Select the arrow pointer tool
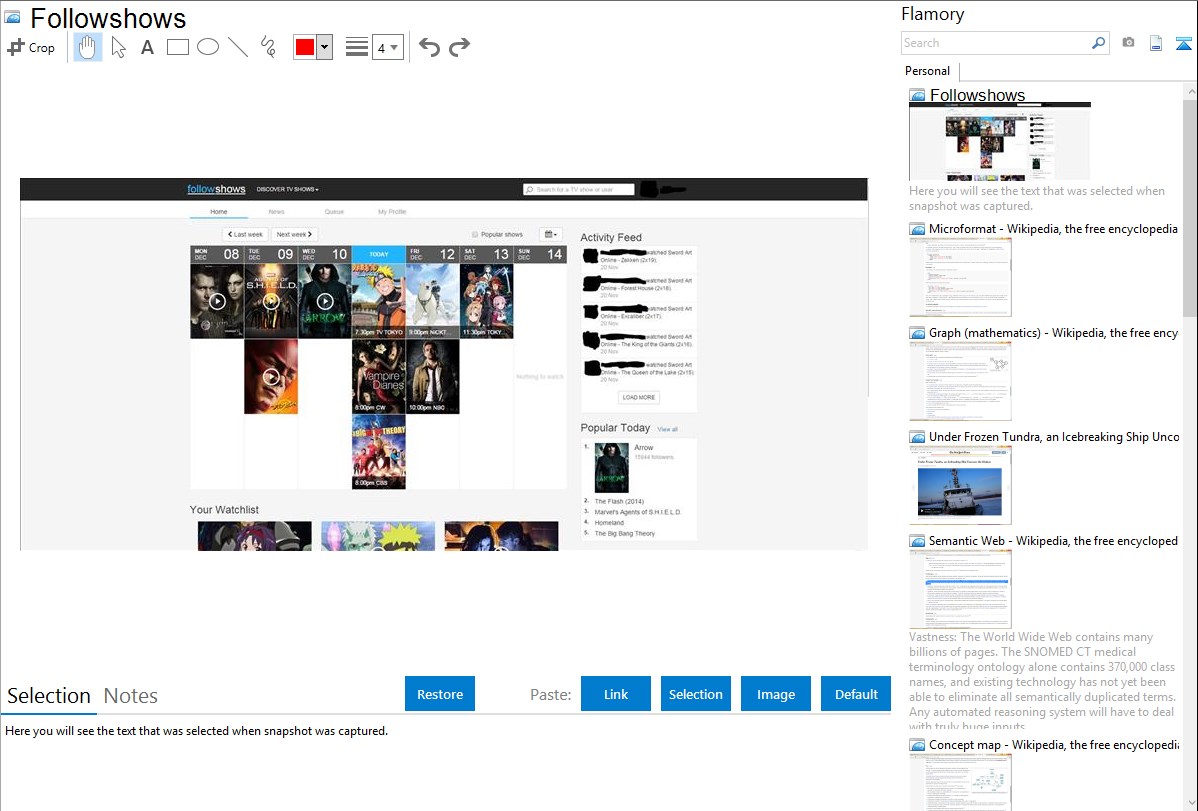Image resolution: width=1198 pixels, height=811 pixels. (x=118, y=47)
